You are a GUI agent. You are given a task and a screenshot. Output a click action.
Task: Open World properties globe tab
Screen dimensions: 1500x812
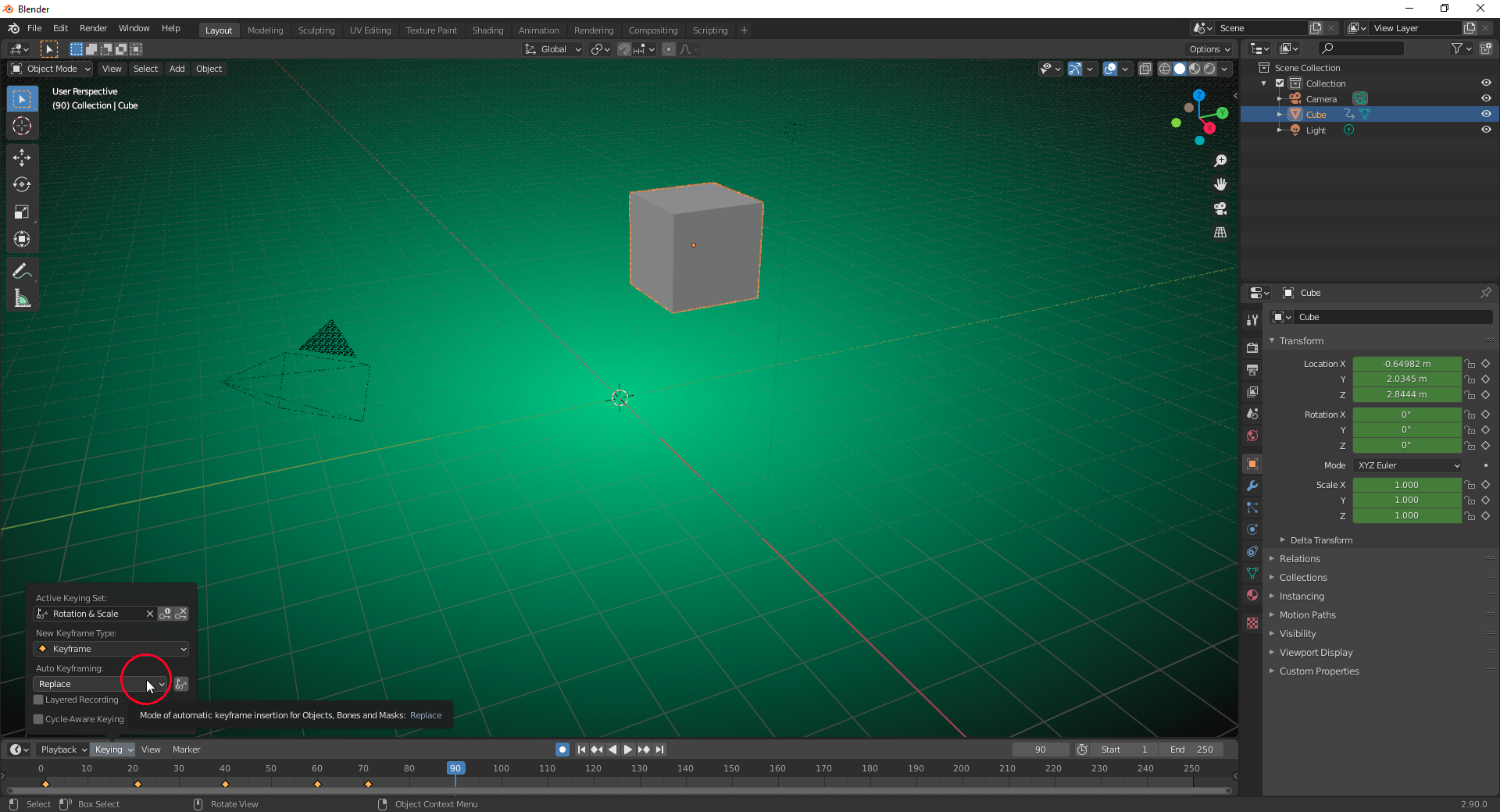[1252, 436]
